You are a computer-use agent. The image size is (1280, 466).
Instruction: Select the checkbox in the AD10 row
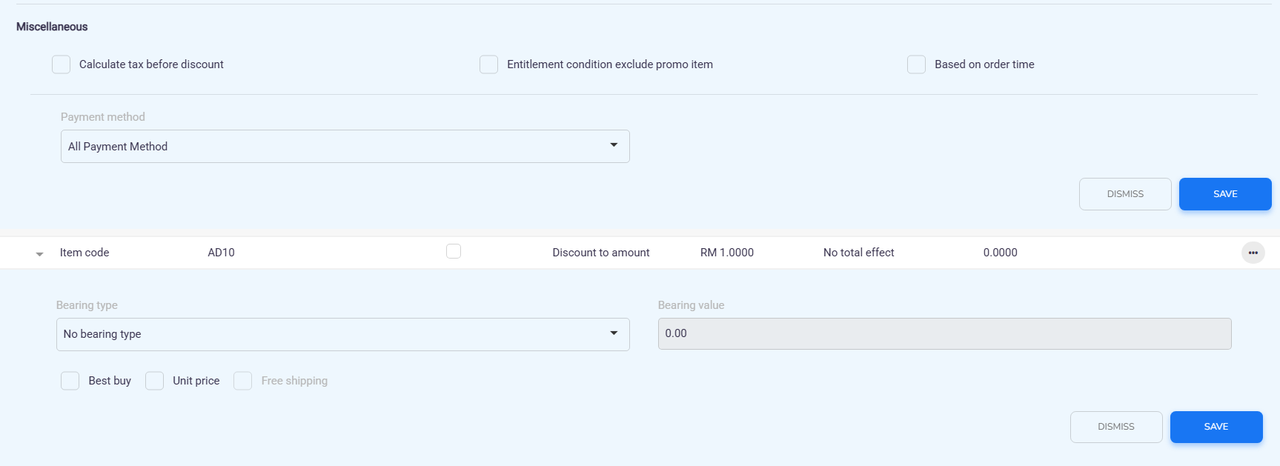pyautogui.click(x=454, y=252)
